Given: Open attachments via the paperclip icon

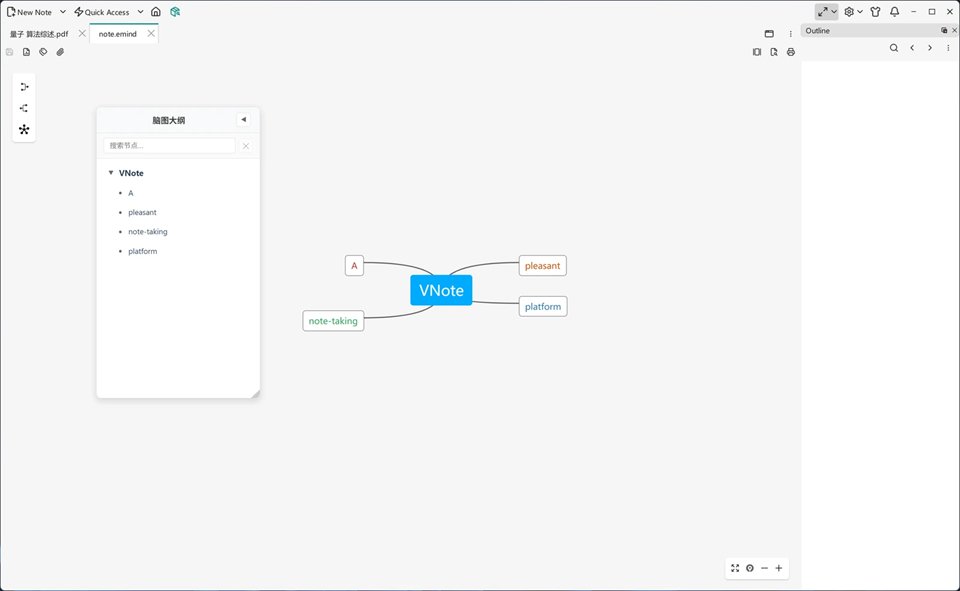Looking at the screenshot, I should (60, 52).
